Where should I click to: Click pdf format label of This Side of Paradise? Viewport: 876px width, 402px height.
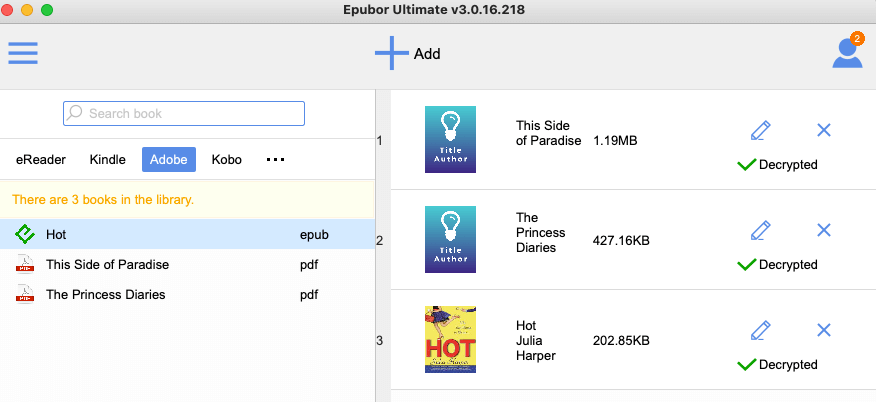[309, 265]
